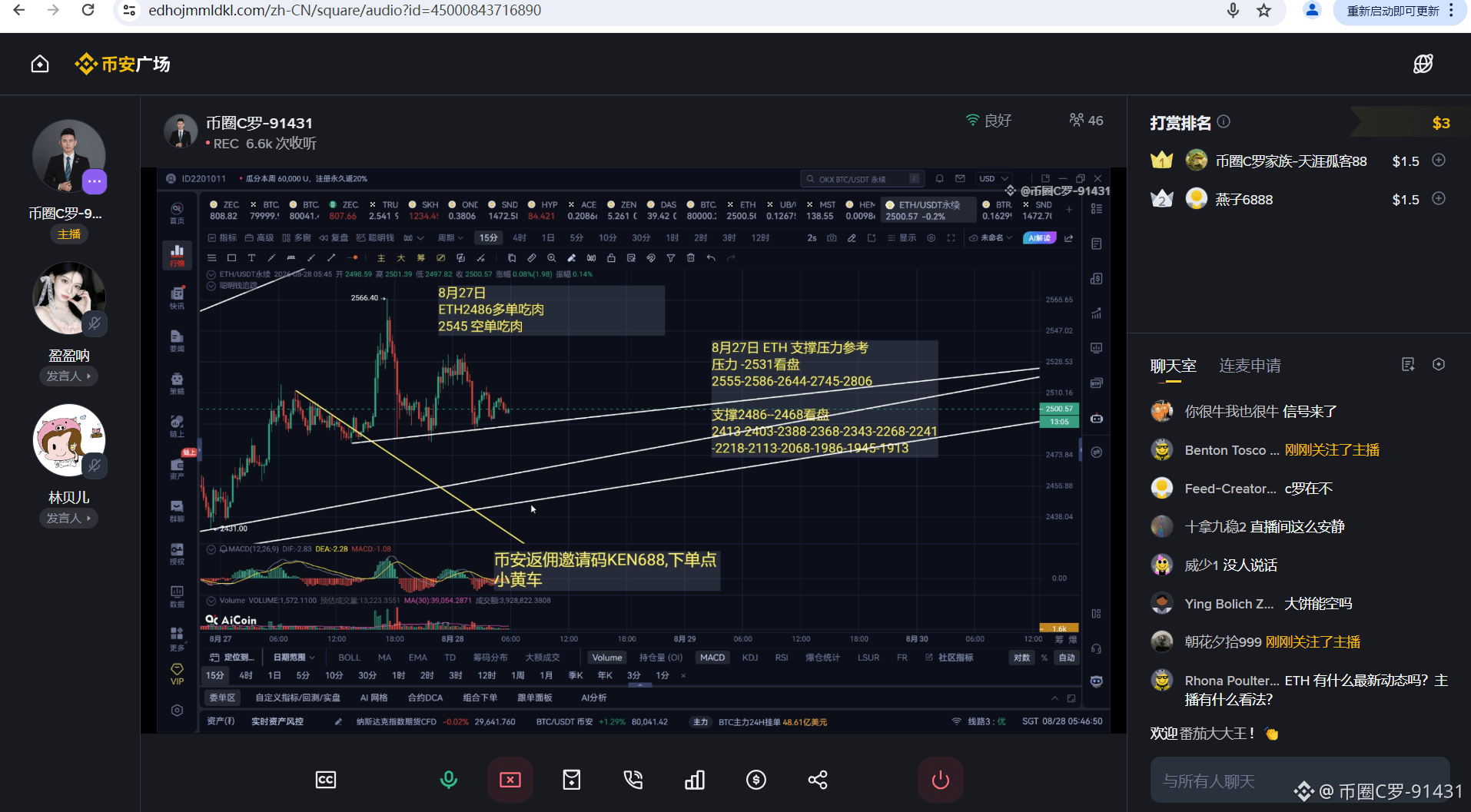This screenshot has height=812, width=1471.
Task: Expand 发言人 tag under 盈盈呐
Action: point(68,376)
